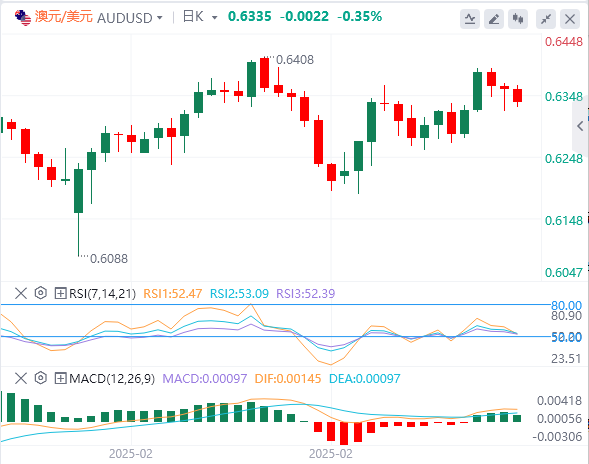Open the indicator chart icon in toolbar

point(470,18)
